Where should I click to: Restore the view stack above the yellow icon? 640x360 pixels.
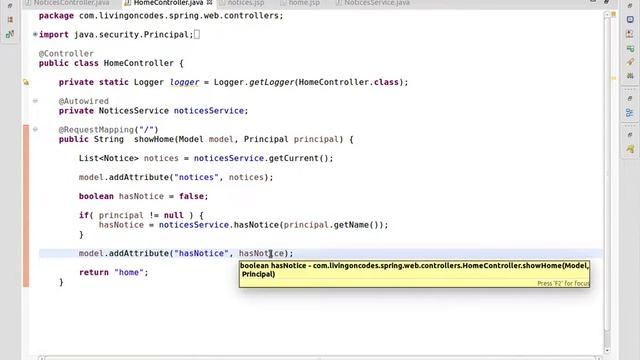tap(630, 135)
